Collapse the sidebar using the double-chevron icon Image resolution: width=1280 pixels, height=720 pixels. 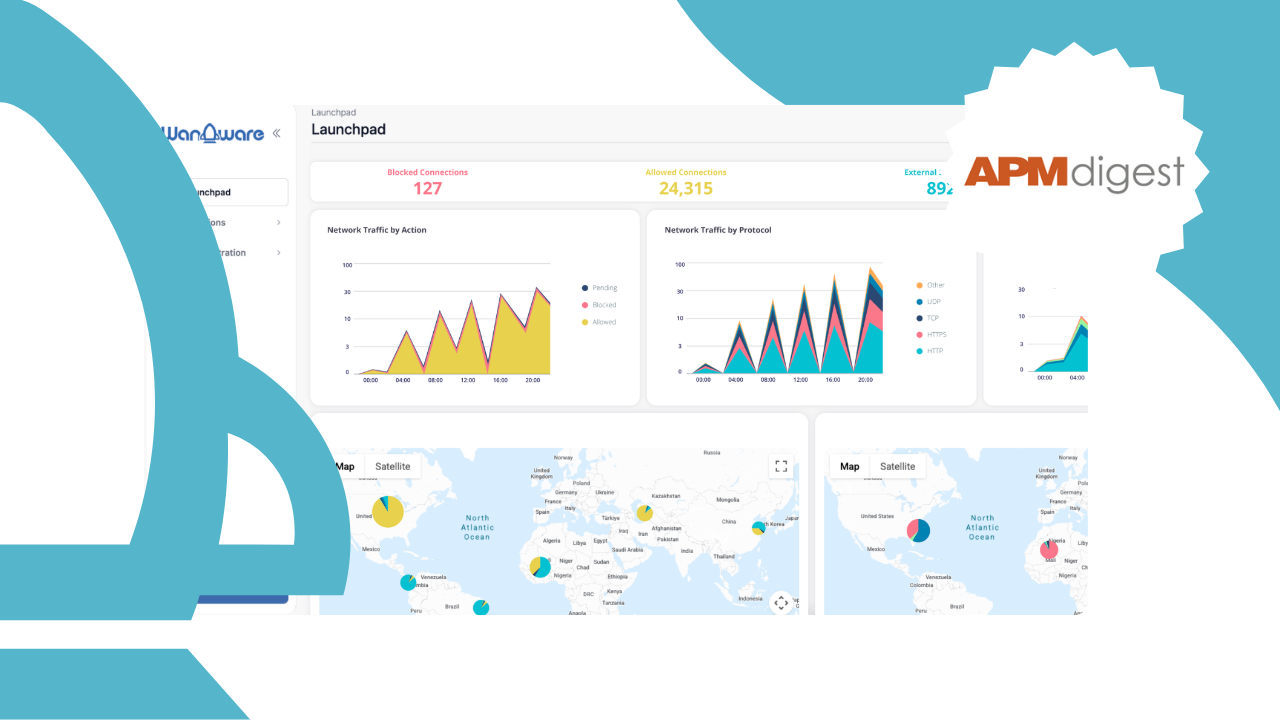tap(276, 131)
